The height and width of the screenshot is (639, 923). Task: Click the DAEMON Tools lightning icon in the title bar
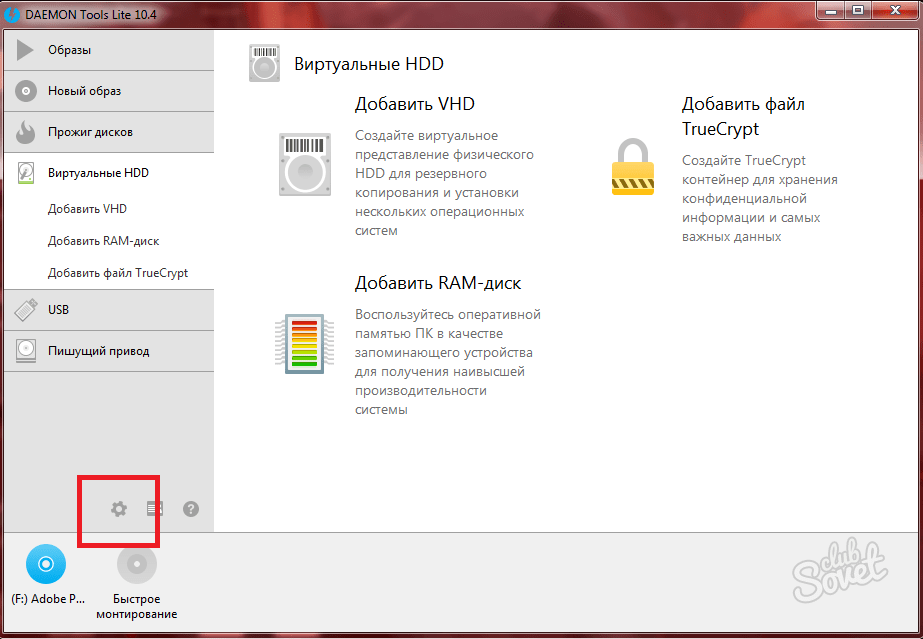[x=11, y=14]
